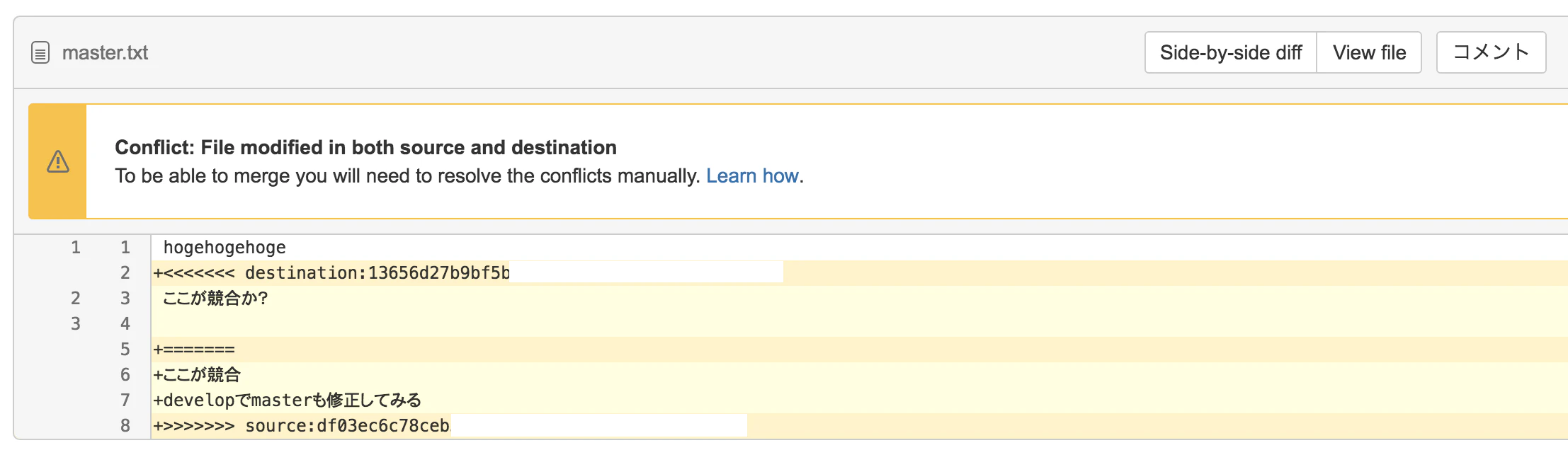Screen dimensions: 1568x467
Task: Click the ======= separator line
Action: point(859,350)
